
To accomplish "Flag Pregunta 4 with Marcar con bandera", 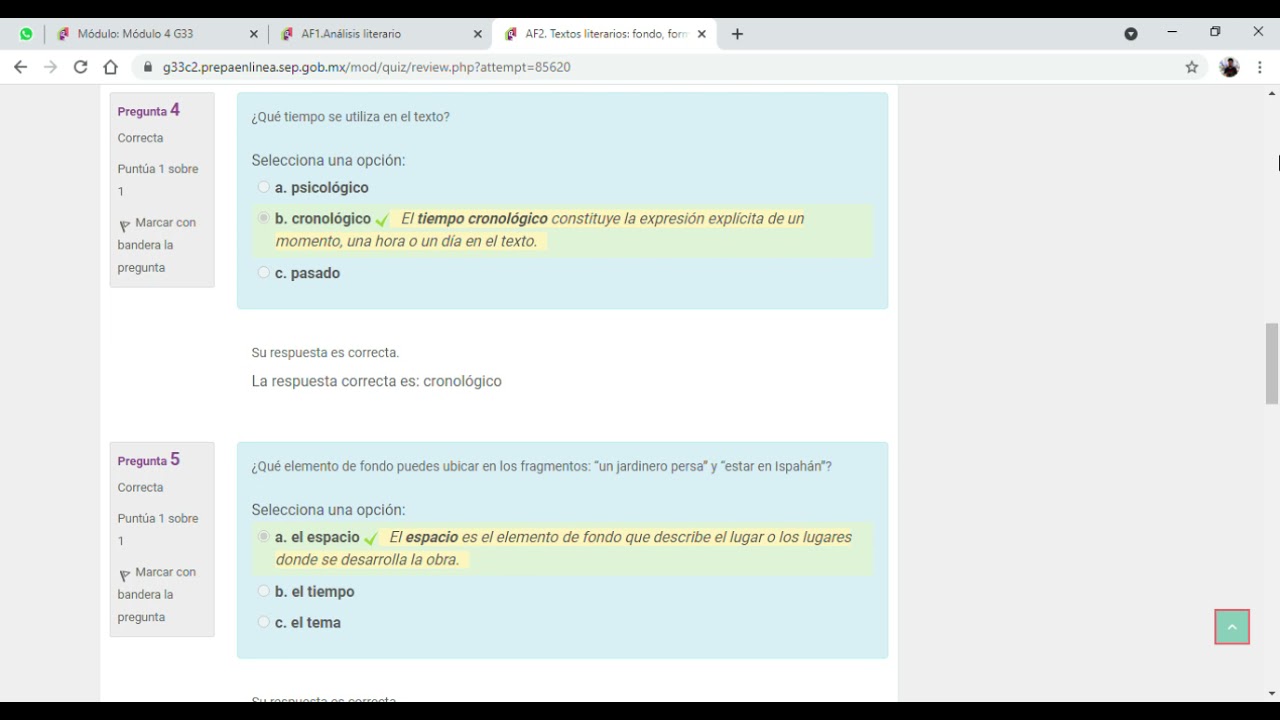I will [158, 245].
